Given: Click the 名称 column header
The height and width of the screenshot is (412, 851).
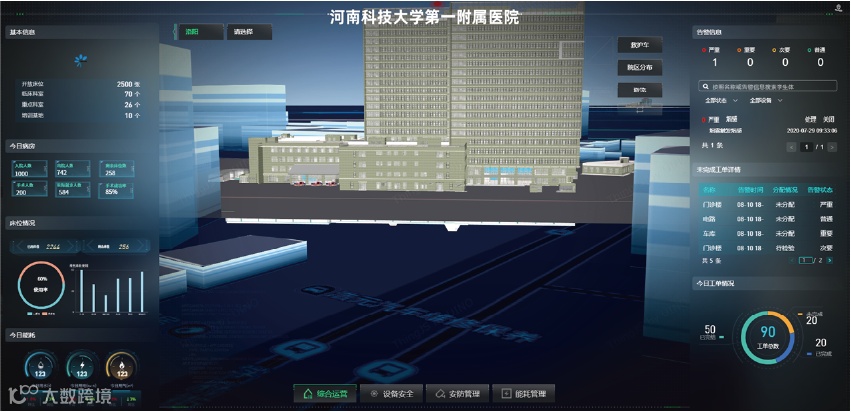Looking at the screenshot, I should tap(709, 190).
